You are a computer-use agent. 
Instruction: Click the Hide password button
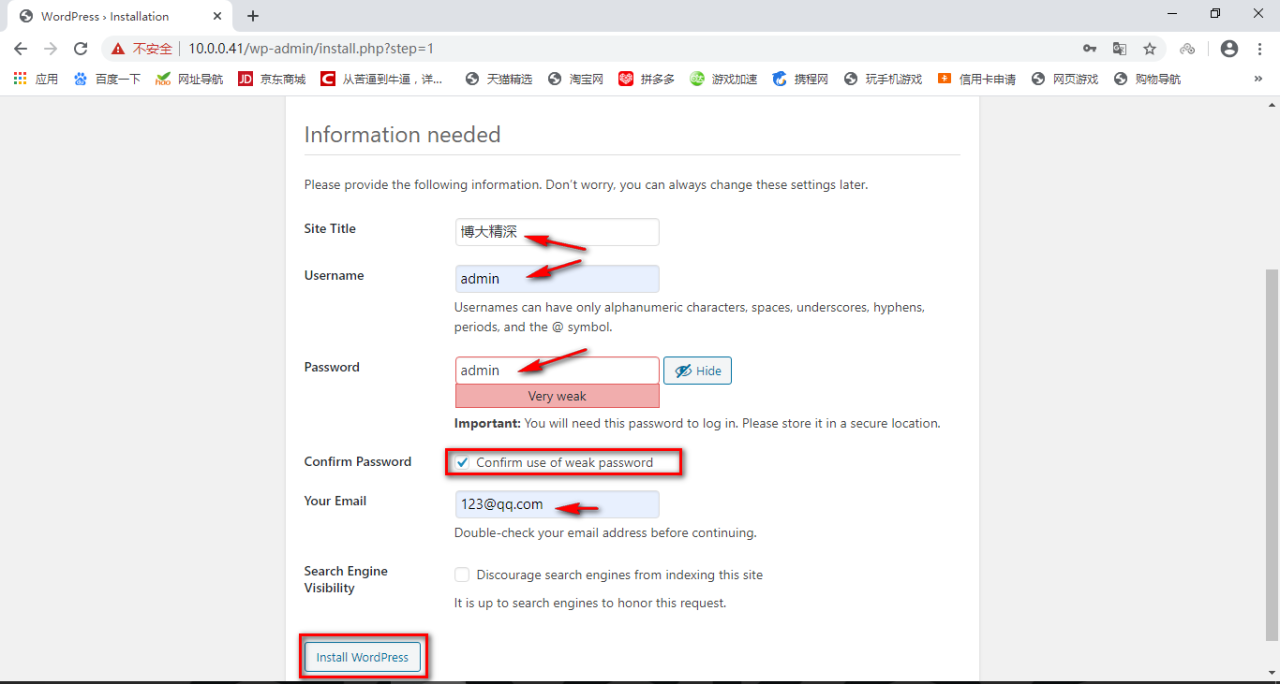pyautogui.click(x=698, y=371)
